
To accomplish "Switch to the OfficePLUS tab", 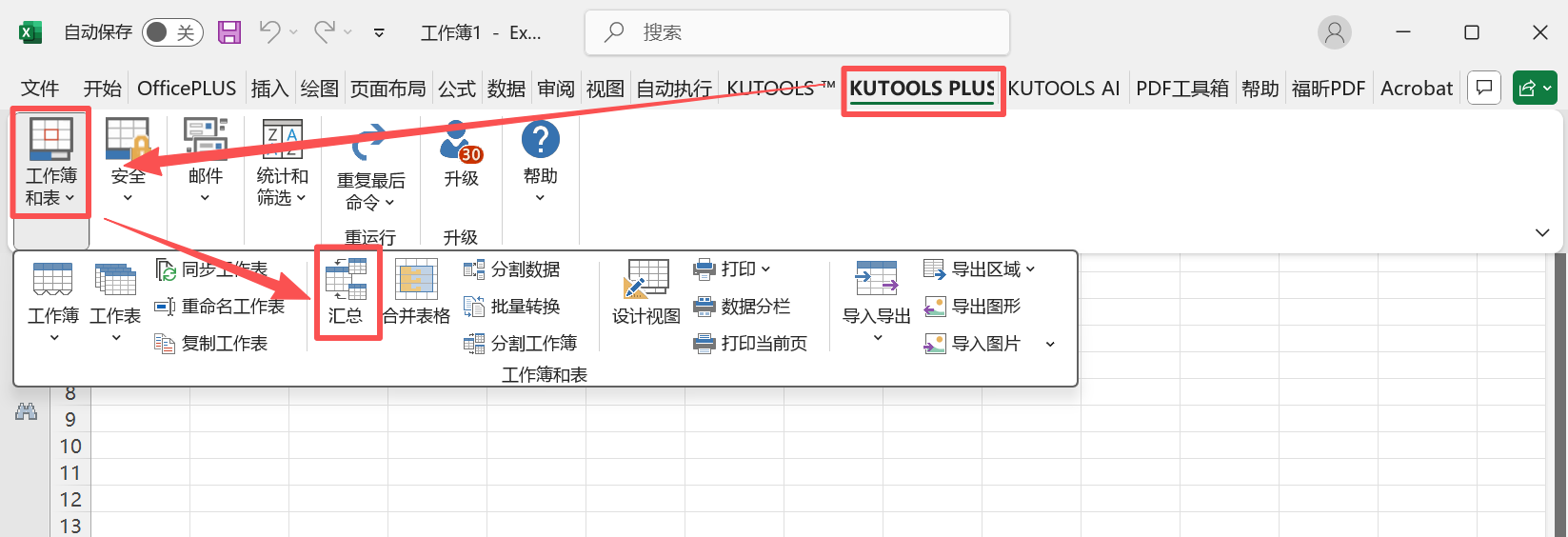I will point(187,89).
